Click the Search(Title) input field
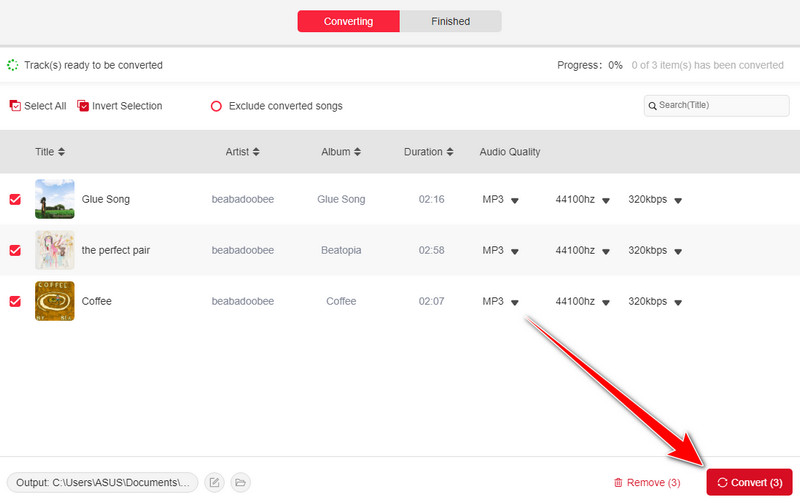This screenshot has height=503, width=800. 716,105
